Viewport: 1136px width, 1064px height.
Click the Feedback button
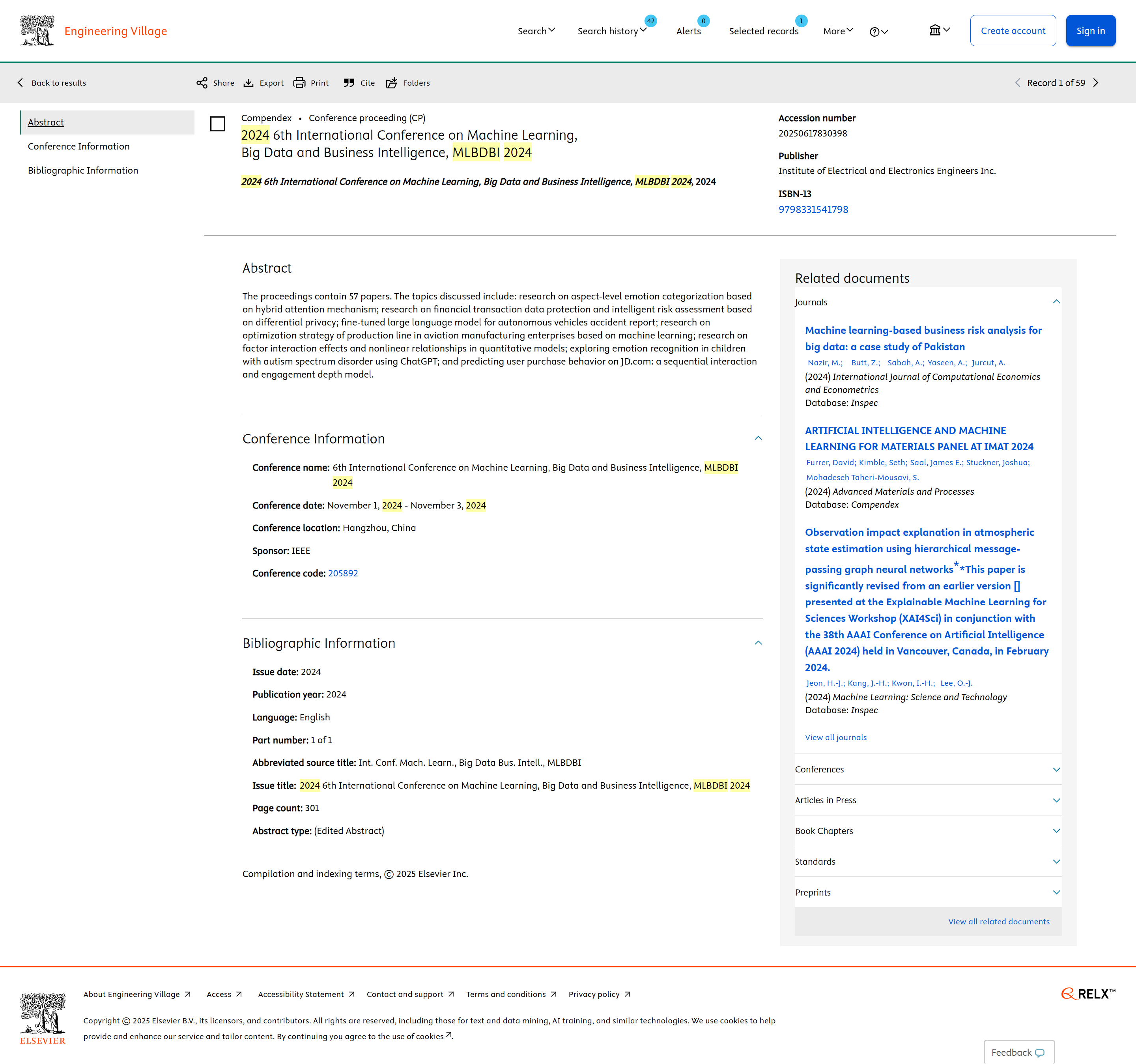pos(1019,1052)
